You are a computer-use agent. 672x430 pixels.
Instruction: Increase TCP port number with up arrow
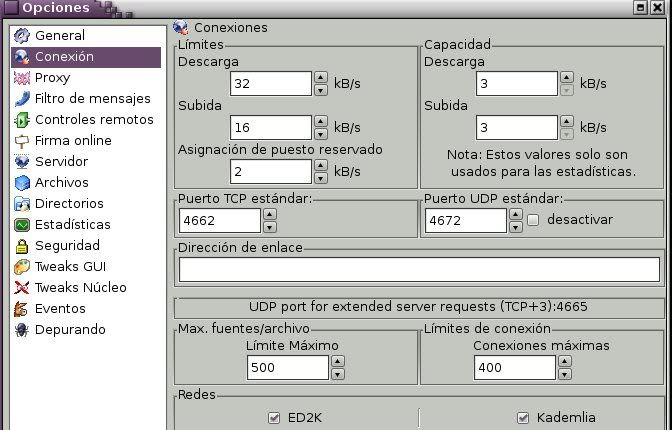[270, 214]
